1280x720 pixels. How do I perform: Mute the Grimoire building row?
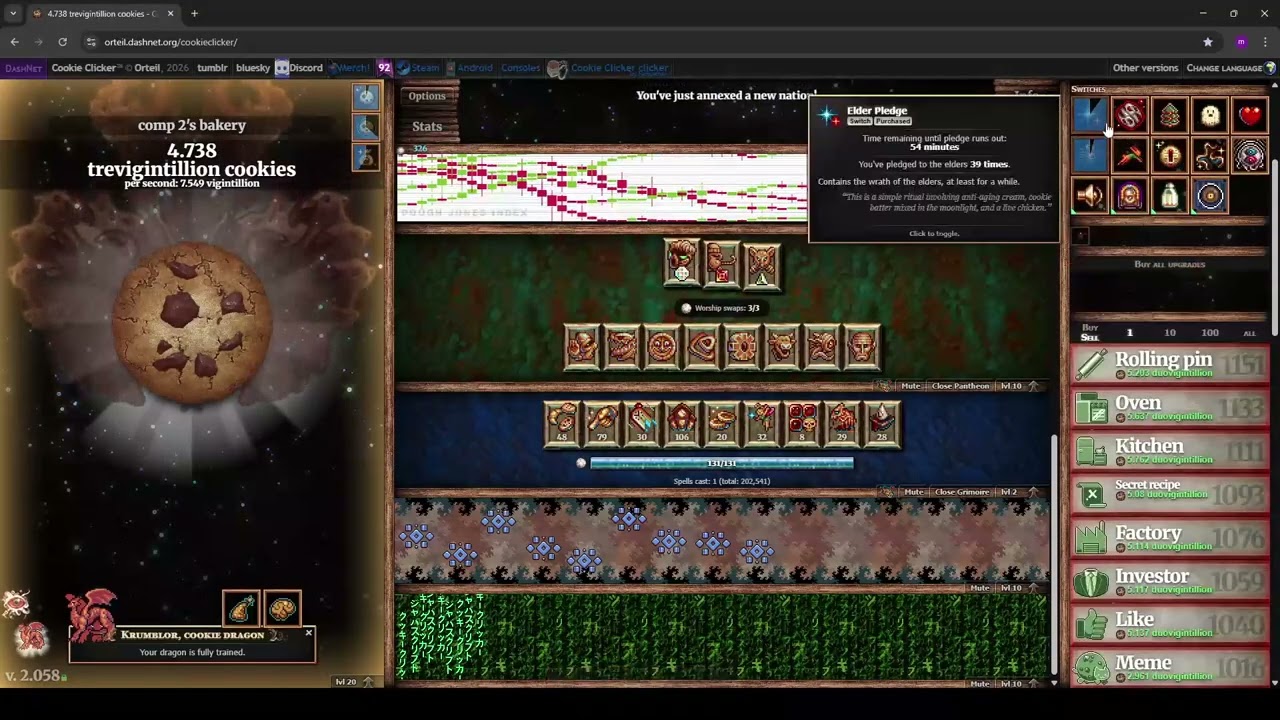tap(913, 492)
